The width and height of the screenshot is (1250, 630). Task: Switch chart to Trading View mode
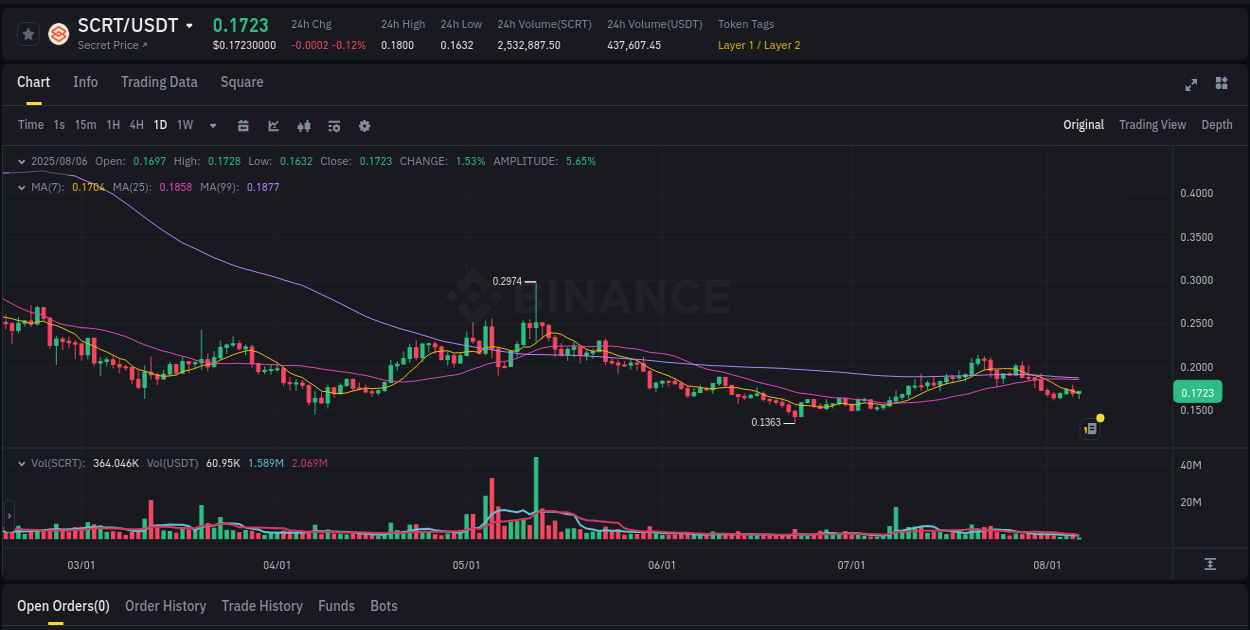click(1152, 125)
